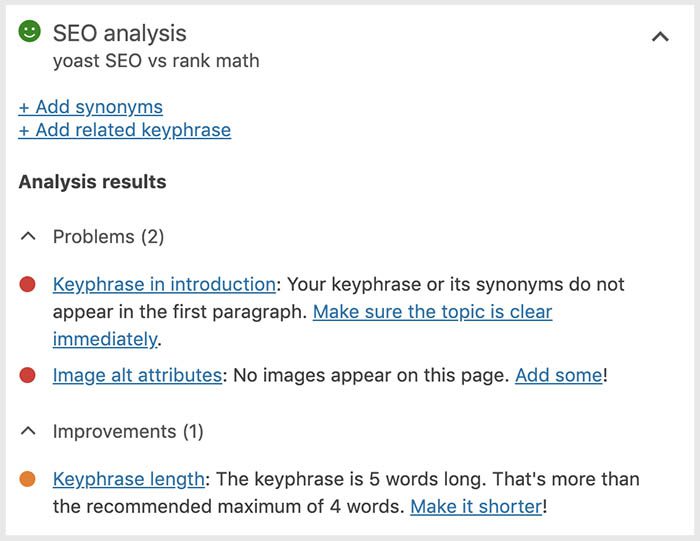Click the Problems (2) label
This screenshot has width=700, height=541.
[x=108, y=237]
